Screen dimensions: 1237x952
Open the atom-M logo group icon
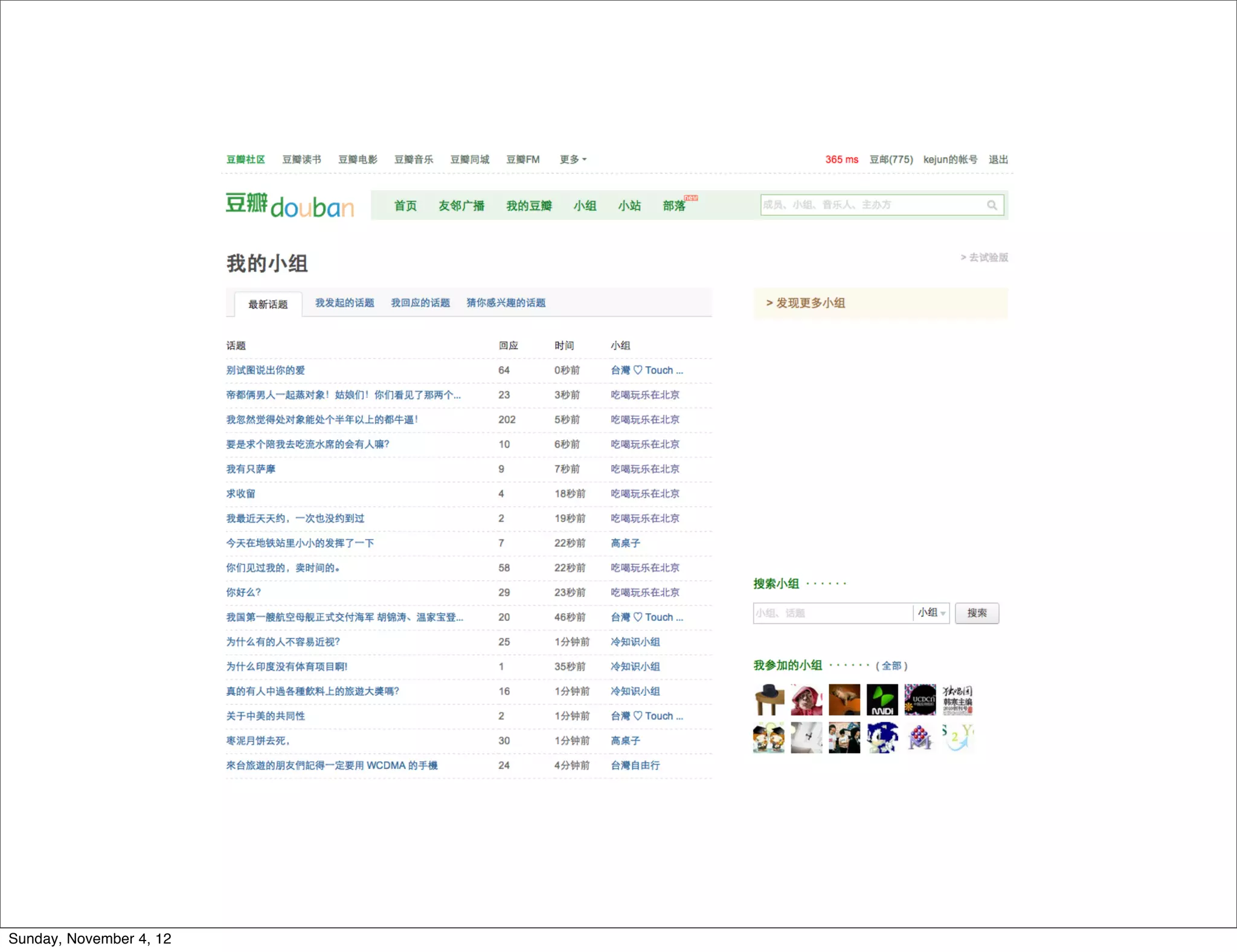[x=919, y=738]
